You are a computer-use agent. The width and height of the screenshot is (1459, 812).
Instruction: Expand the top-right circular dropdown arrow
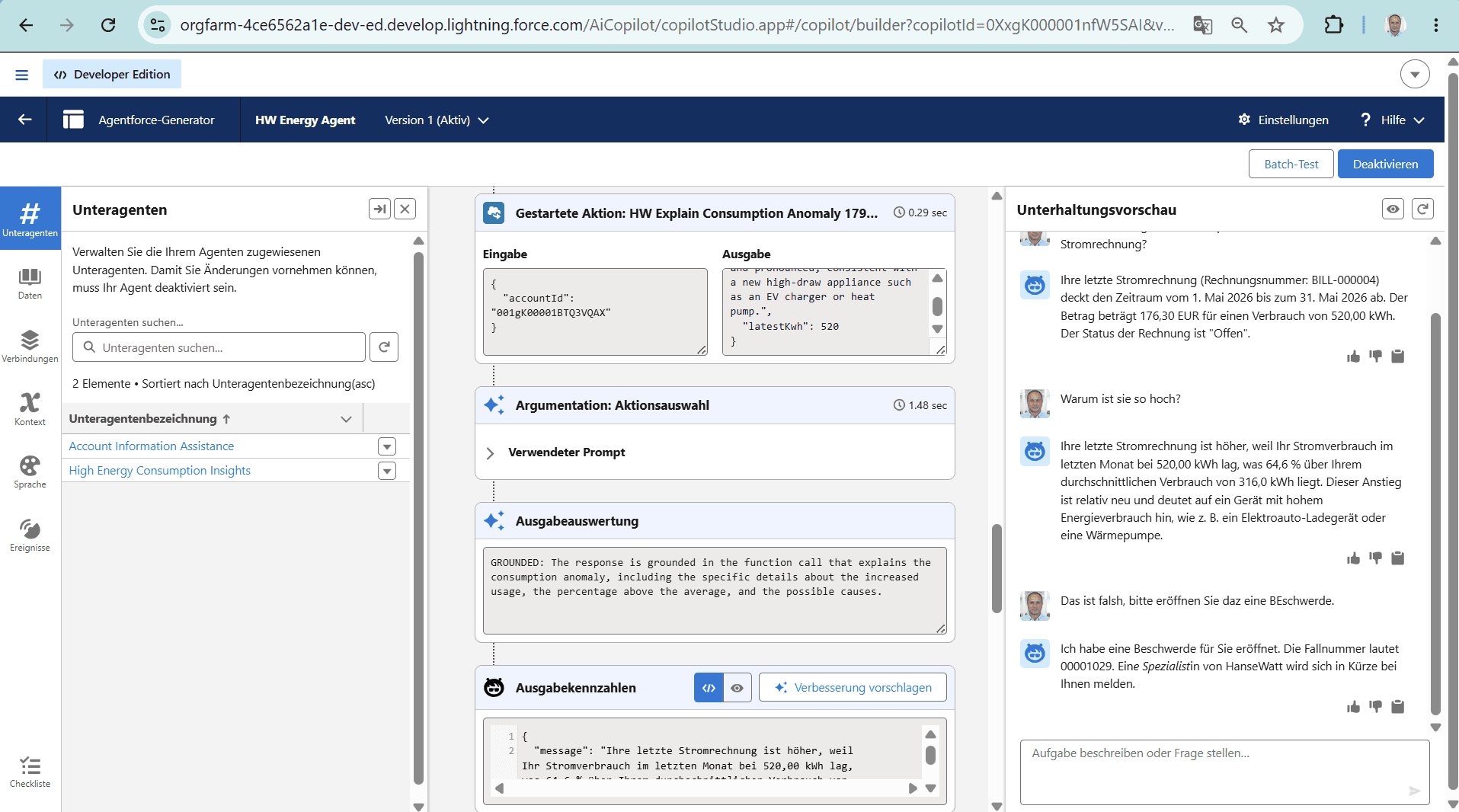point(1415,75)
